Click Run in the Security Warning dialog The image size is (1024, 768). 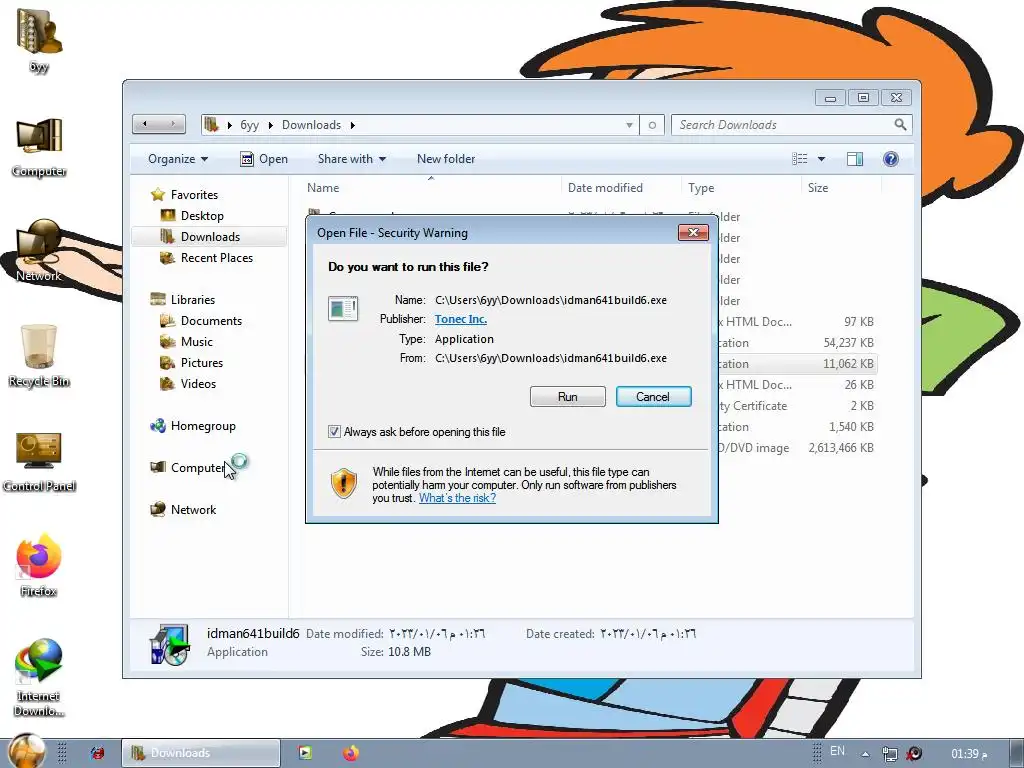[568, 396]
